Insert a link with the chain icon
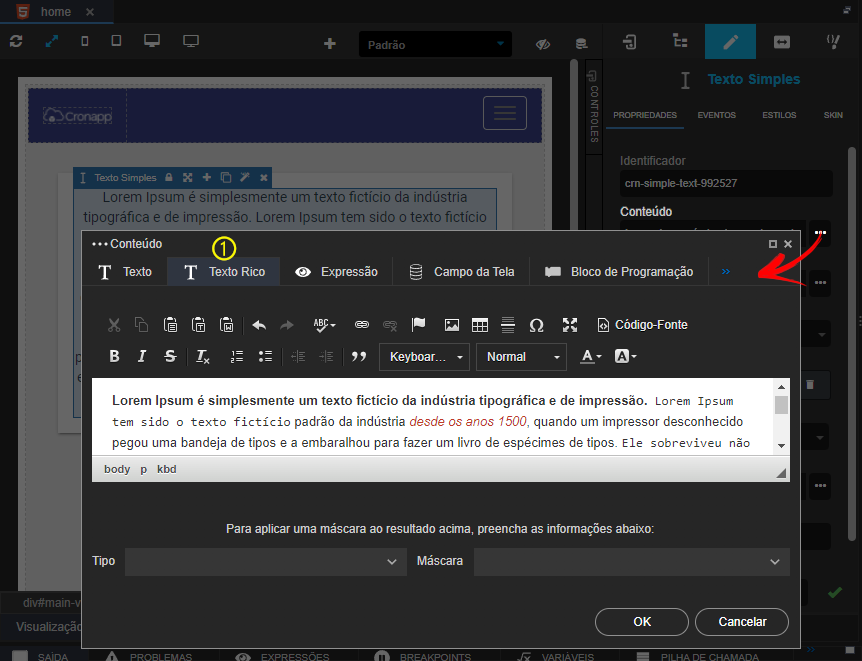The height and width of the screenshot is (661, 862). 362,325
